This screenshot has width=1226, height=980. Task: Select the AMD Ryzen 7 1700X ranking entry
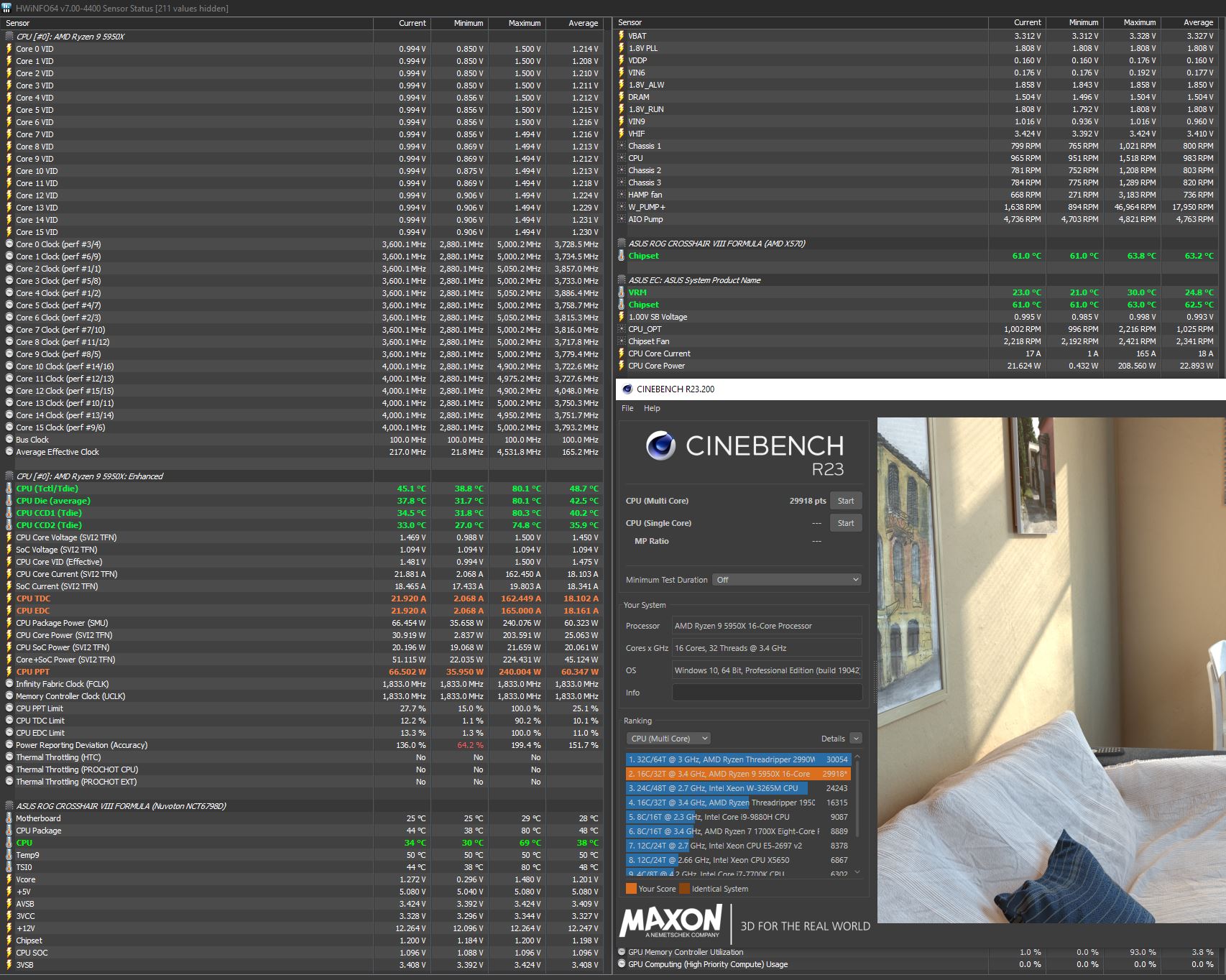[x=738, y=831]
